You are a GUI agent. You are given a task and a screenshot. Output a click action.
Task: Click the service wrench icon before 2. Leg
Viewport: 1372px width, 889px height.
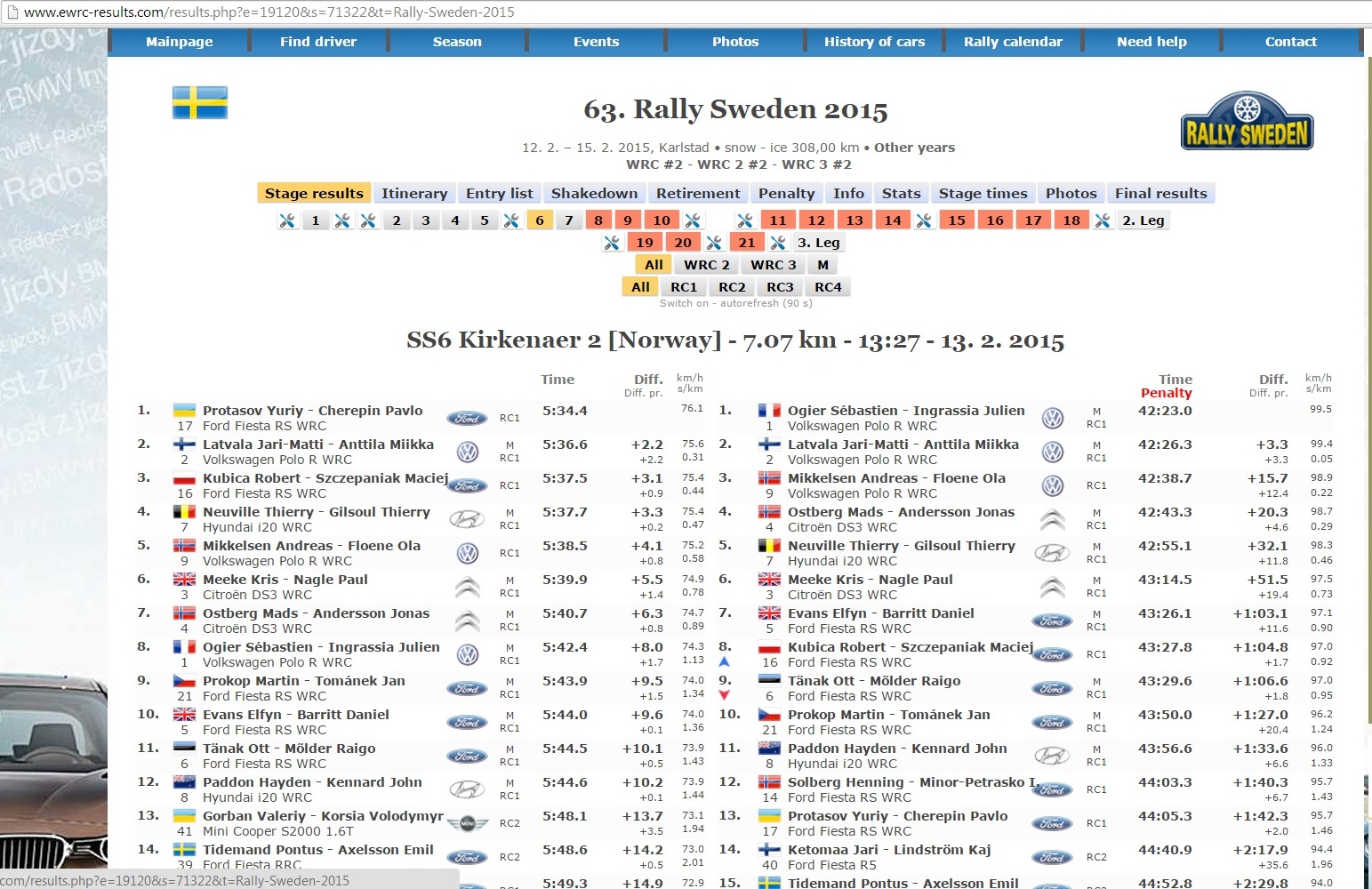(1103, 220)
